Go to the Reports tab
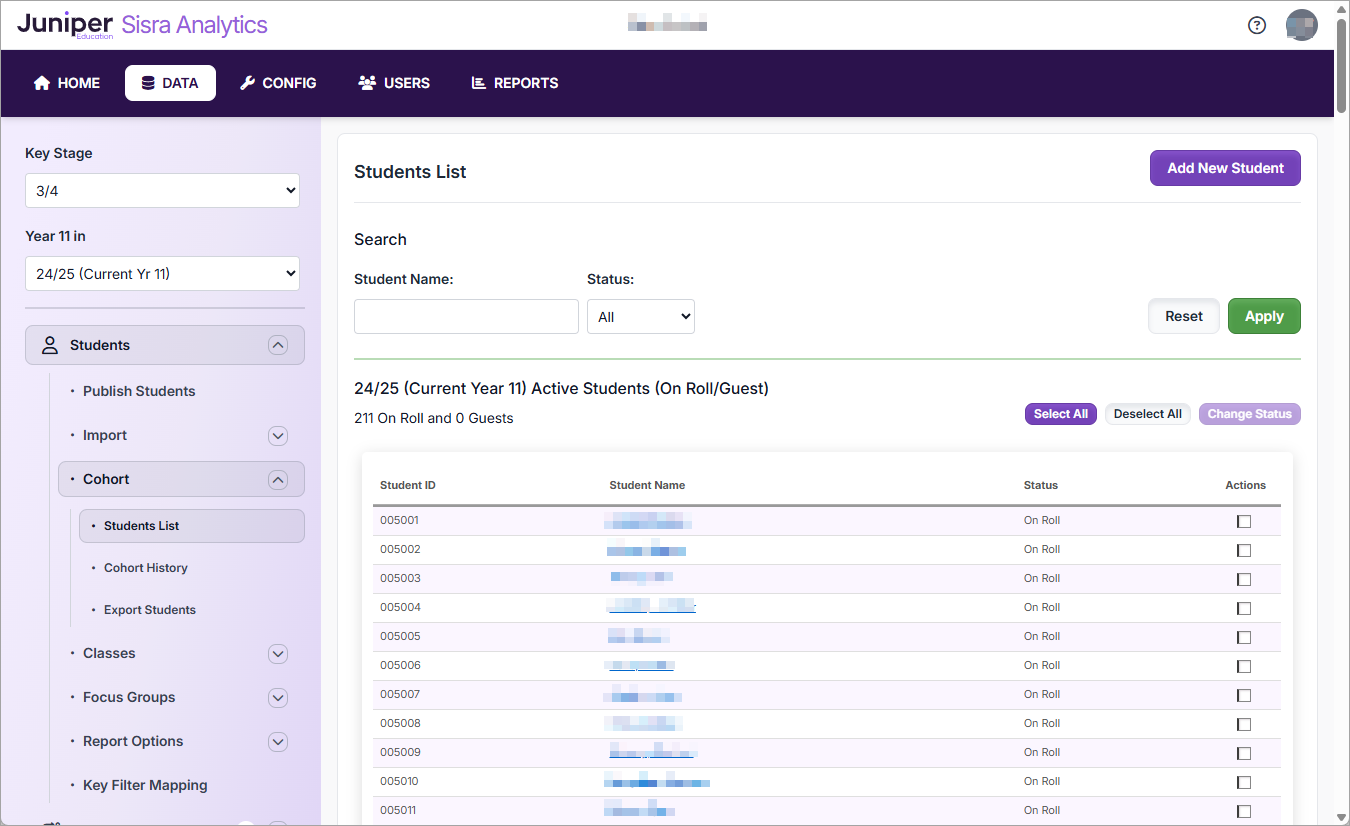 coord(515,83)
